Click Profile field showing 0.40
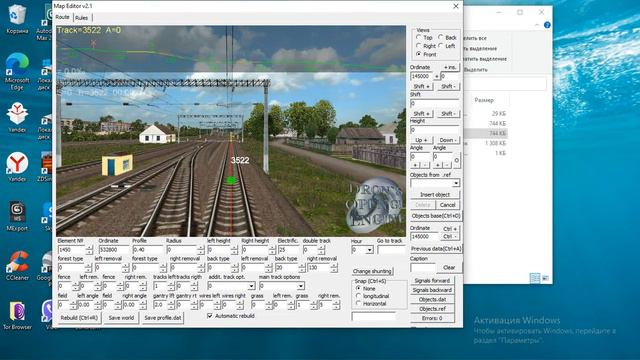 147,249
